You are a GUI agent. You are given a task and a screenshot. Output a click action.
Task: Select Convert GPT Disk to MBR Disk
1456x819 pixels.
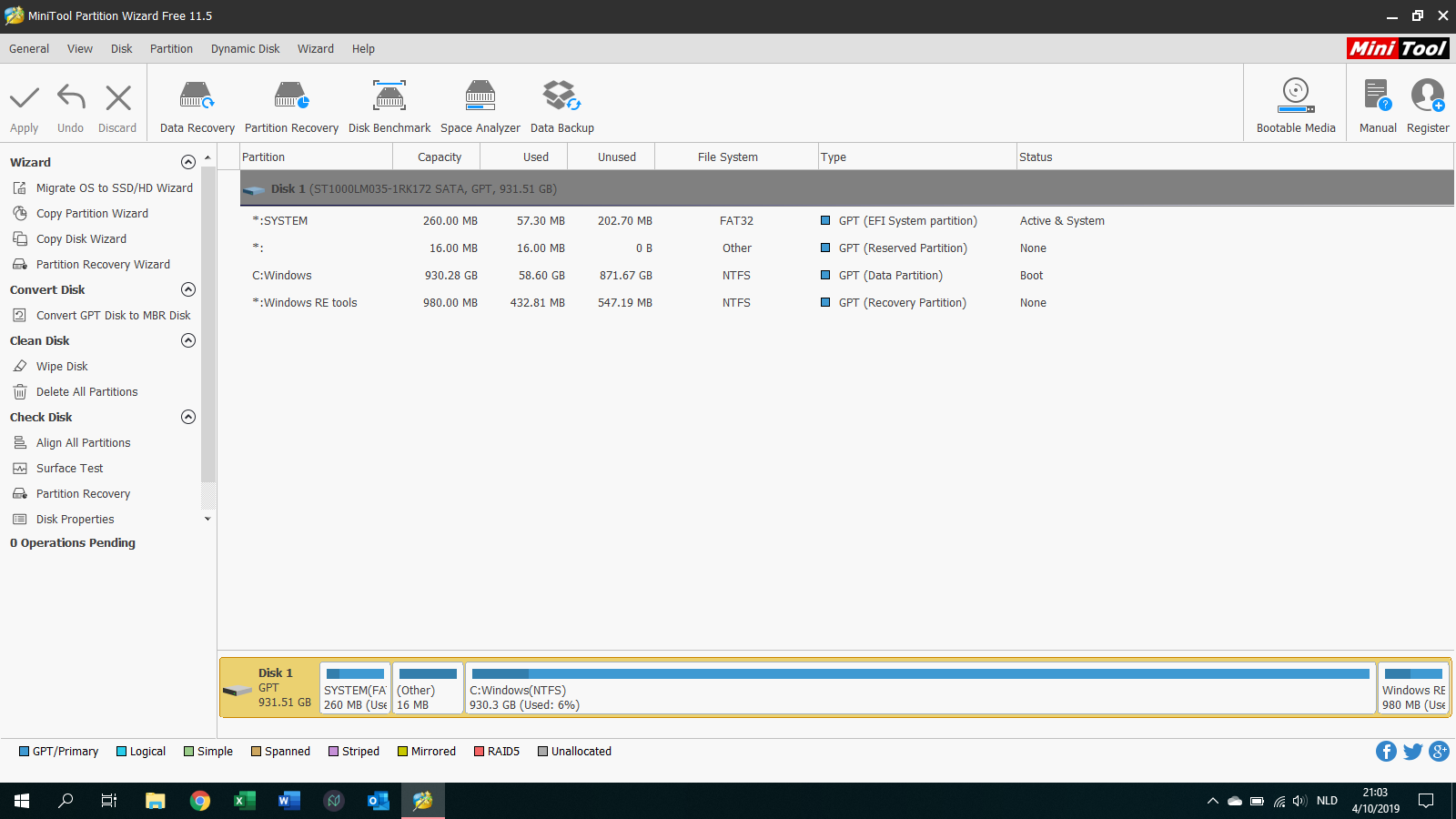pyautogui.click(x=113, y=316)
